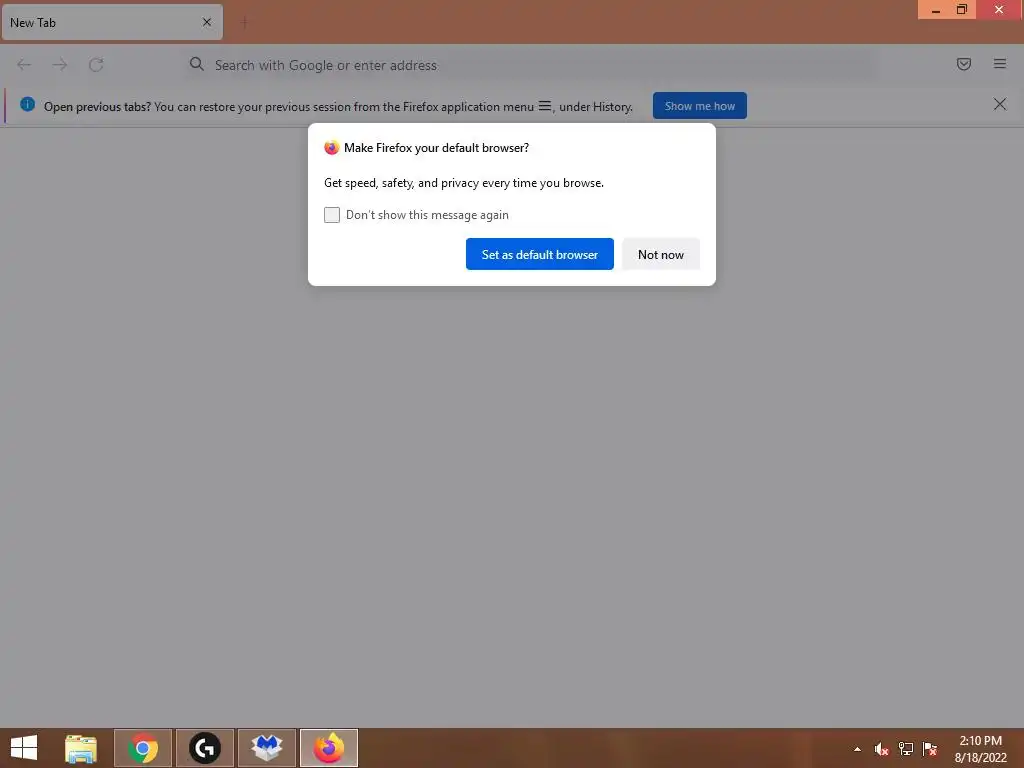
Task: Click the 'Make Firefox your default browser?' heading
Action: click(436, 148)
